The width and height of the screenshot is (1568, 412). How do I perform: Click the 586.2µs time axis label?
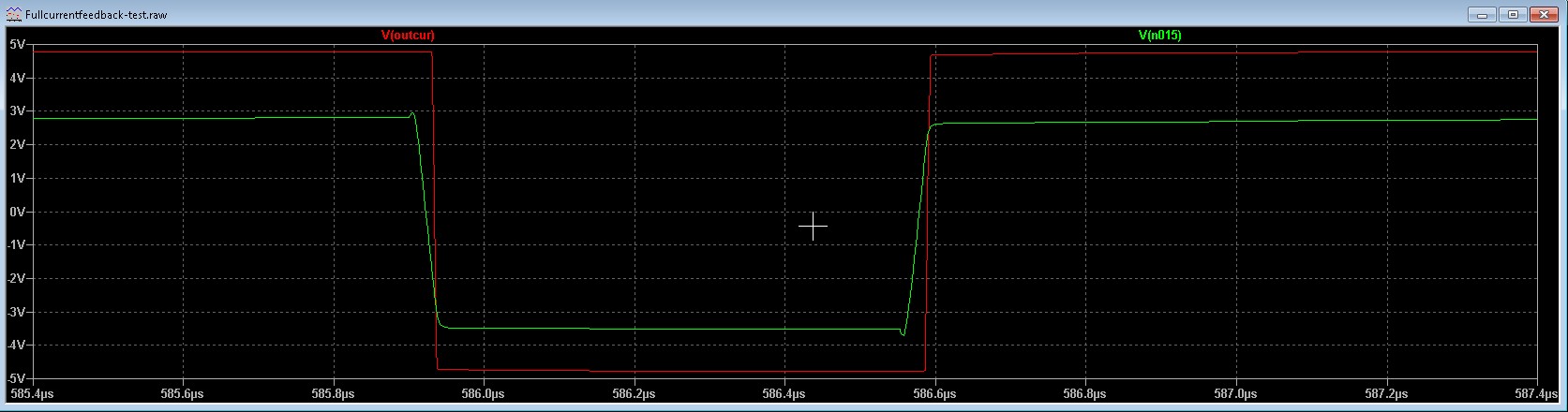point(635,394)
